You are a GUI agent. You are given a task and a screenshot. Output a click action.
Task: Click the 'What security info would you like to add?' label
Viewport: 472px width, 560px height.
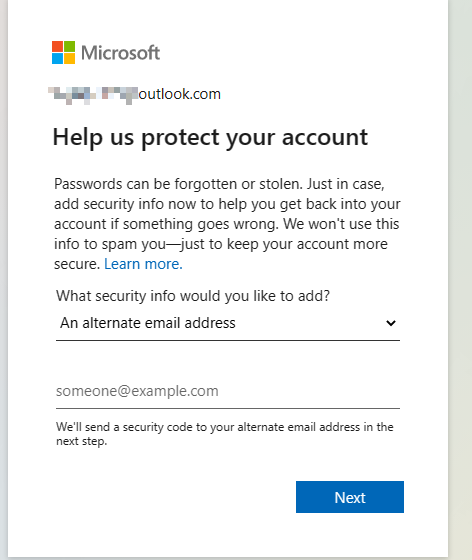point(193,296)
